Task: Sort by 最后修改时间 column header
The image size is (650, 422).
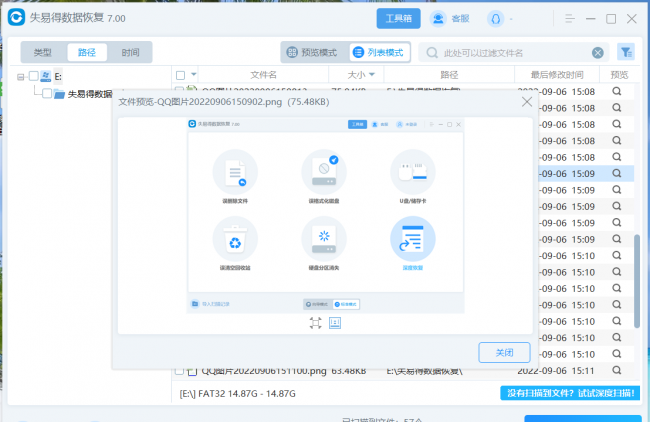Action: (x=557, y=75)
